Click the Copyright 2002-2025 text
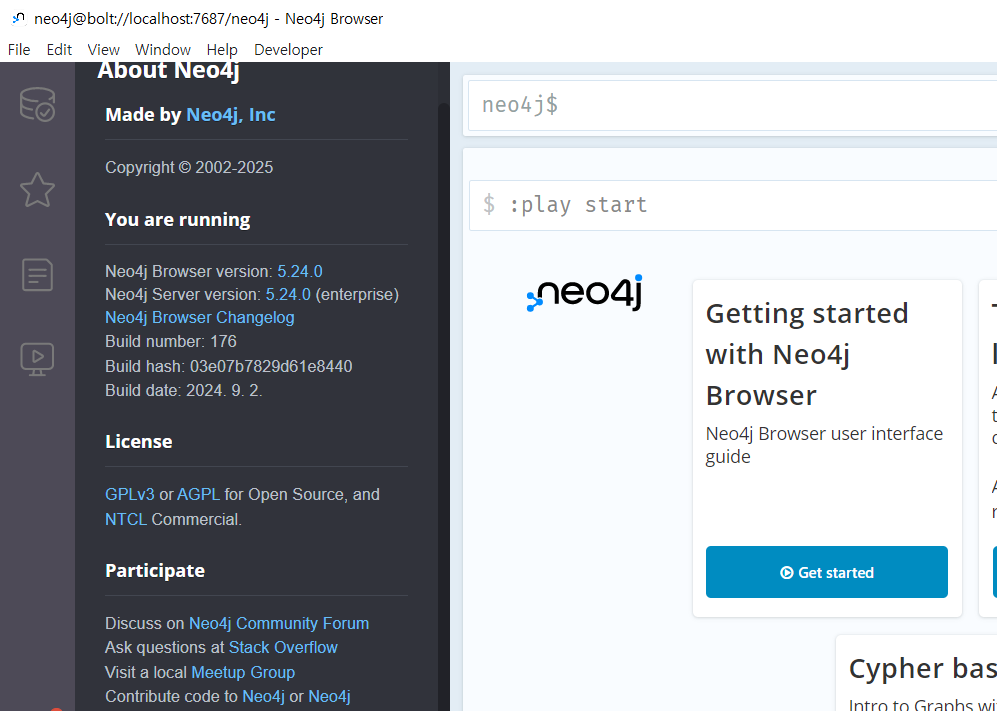Image resolution: width=997 pixels, height=711 pixels. coord(189,167)
